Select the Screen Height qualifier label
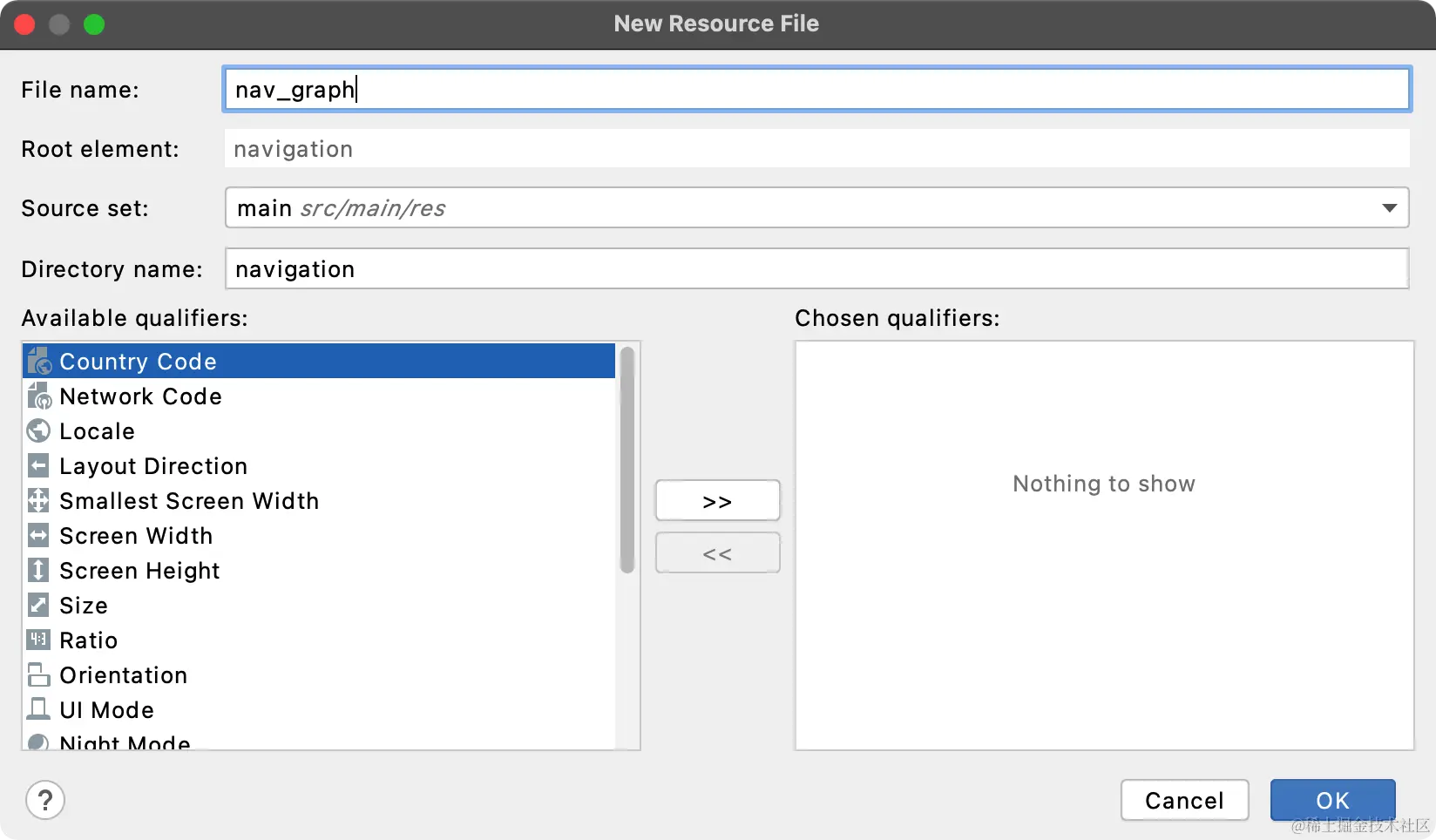Viewport: 1436px width, 840px height. 139,571
